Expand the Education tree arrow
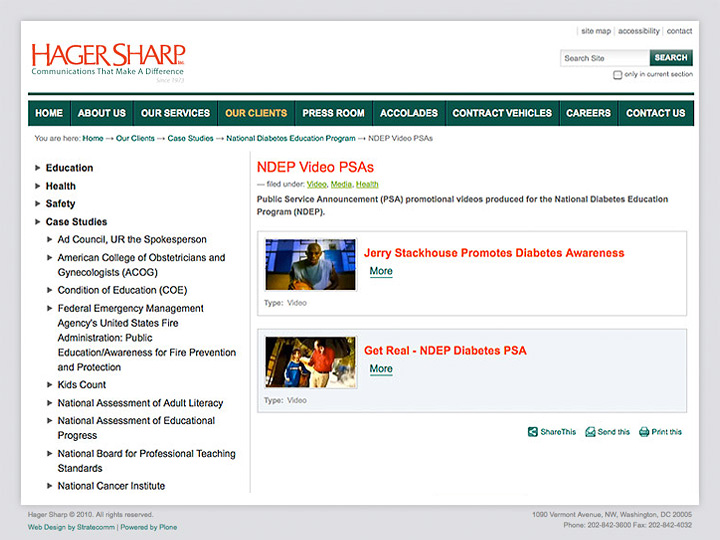Viewport: 720px width, 540px height. pyautogui.click(x=38, y=168)
